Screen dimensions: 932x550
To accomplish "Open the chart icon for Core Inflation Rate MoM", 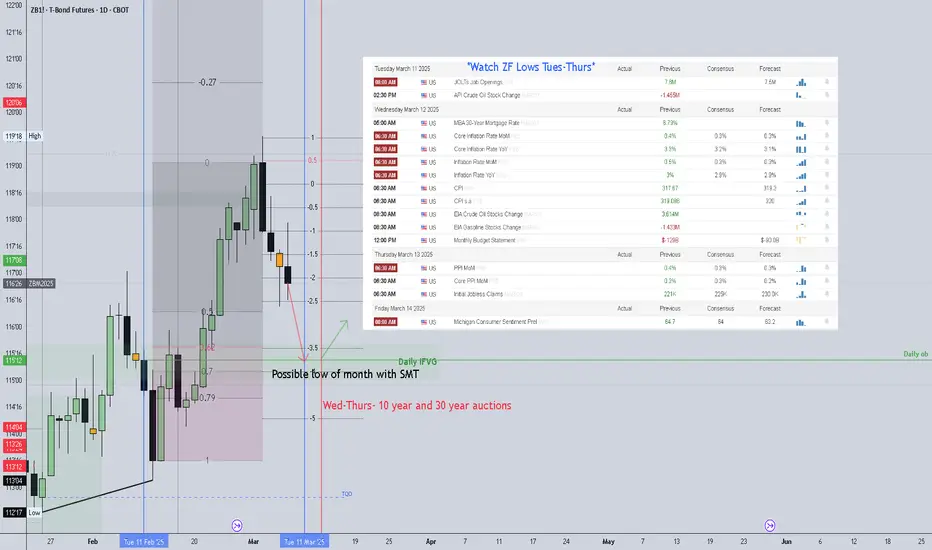I will point(801,136).
